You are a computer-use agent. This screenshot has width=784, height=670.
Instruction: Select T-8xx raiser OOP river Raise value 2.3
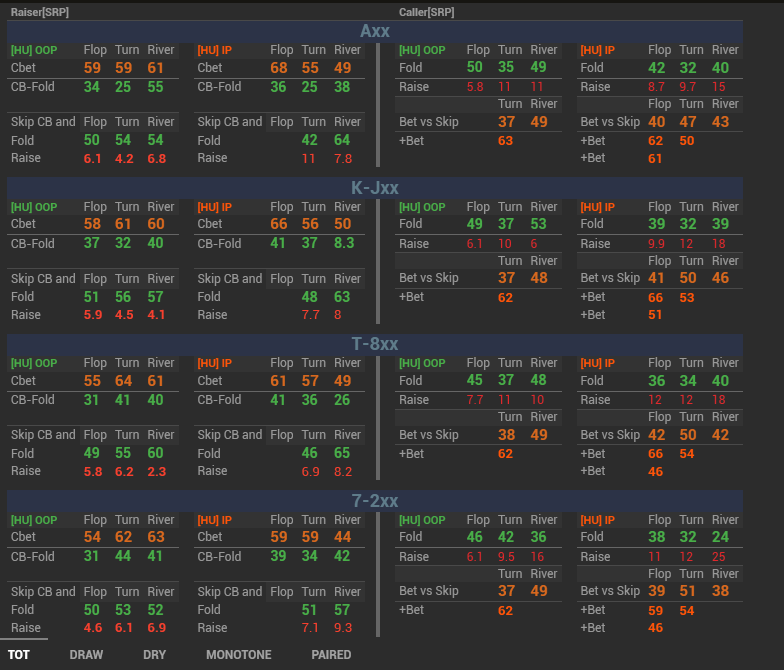click(x=159, y=471)
